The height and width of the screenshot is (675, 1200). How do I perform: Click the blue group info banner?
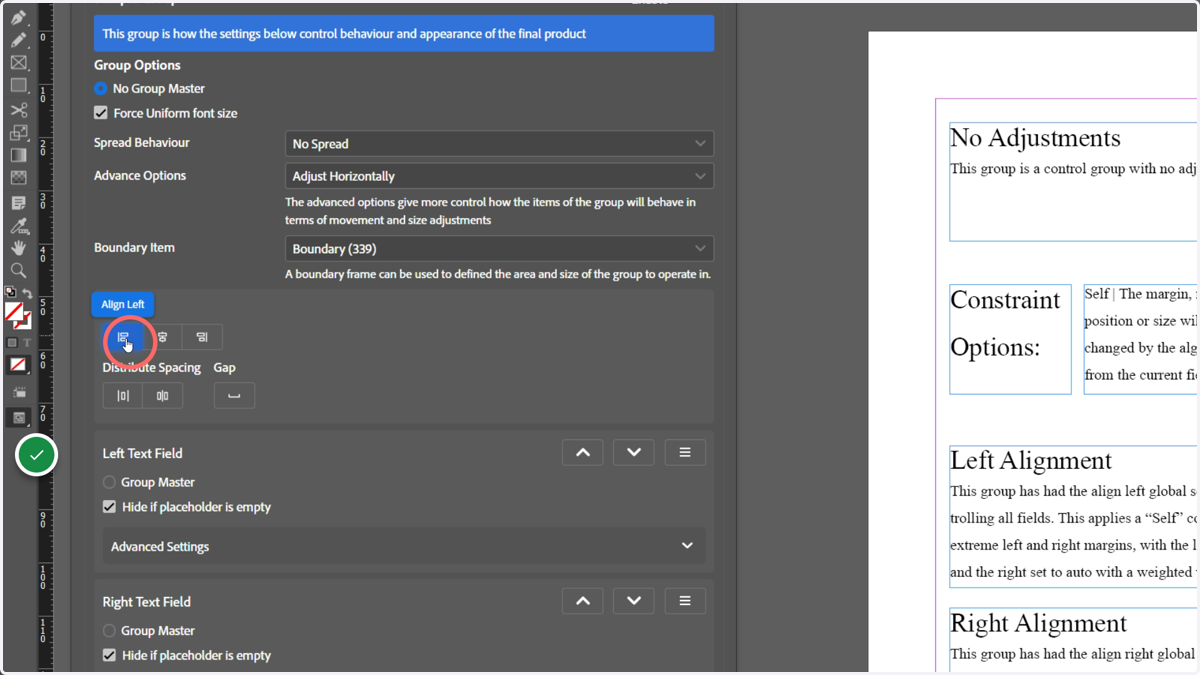404,34
